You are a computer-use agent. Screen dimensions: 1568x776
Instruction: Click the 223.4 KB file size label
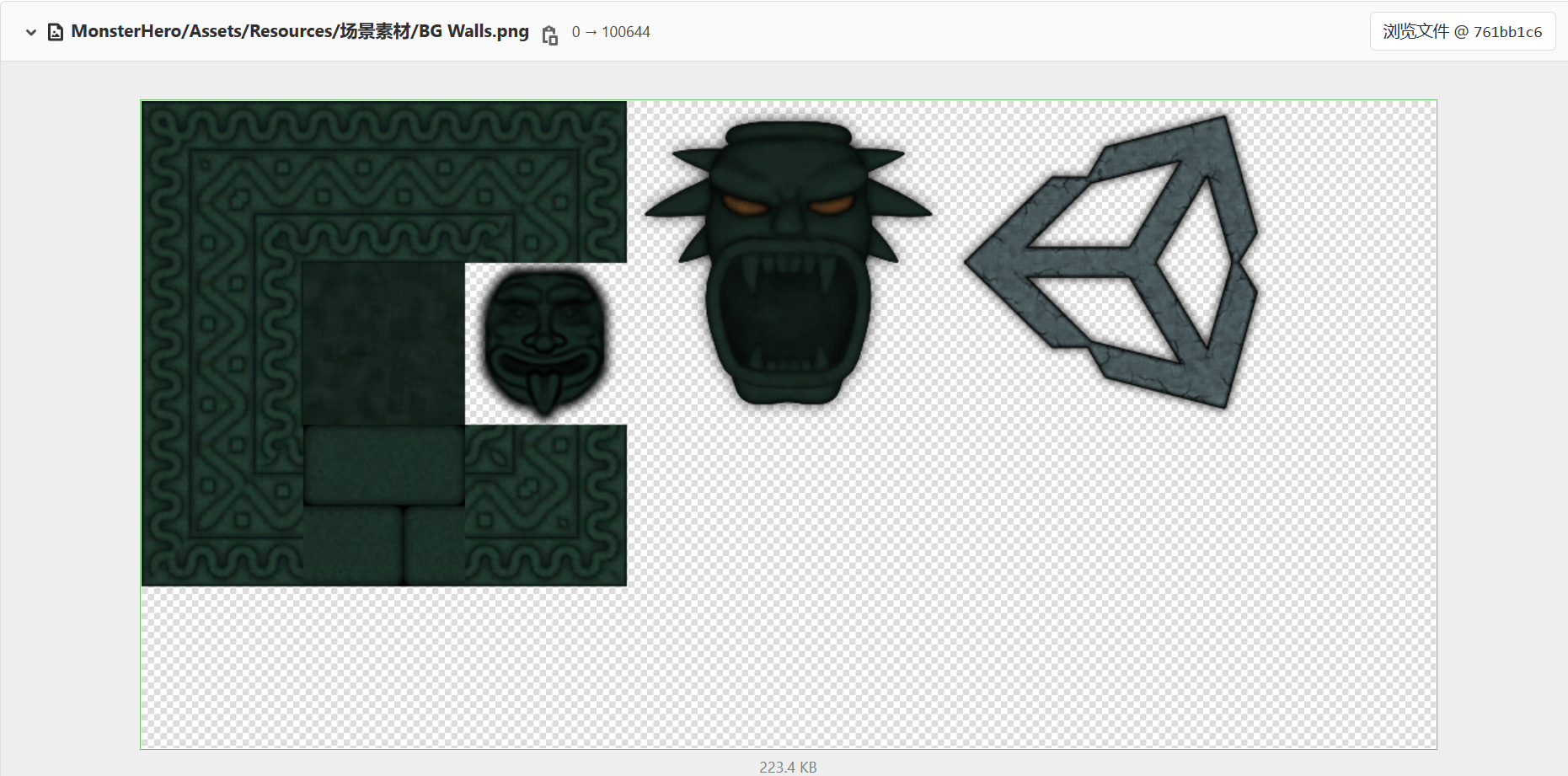click(788, 767)
